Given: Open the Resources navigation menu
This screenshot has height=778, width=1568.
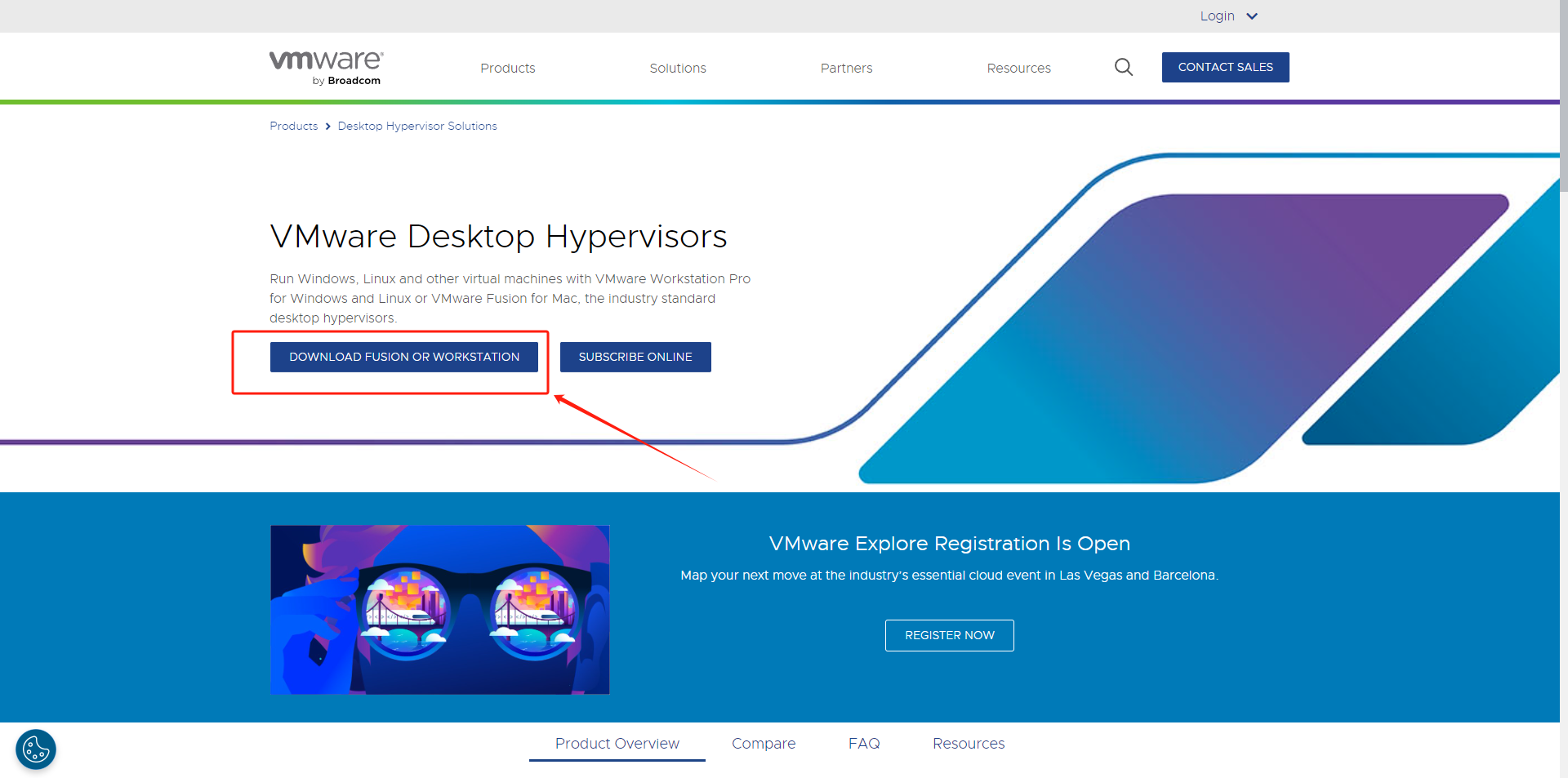Looking at the screenshot, I should tap(1018, 68).
